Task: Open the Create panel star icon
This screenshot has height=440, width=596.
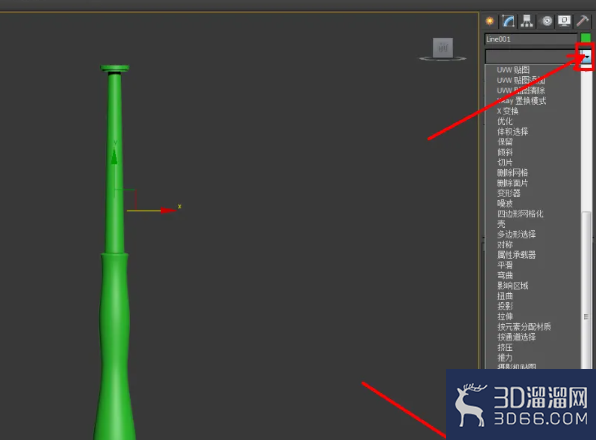Action: 490,21
